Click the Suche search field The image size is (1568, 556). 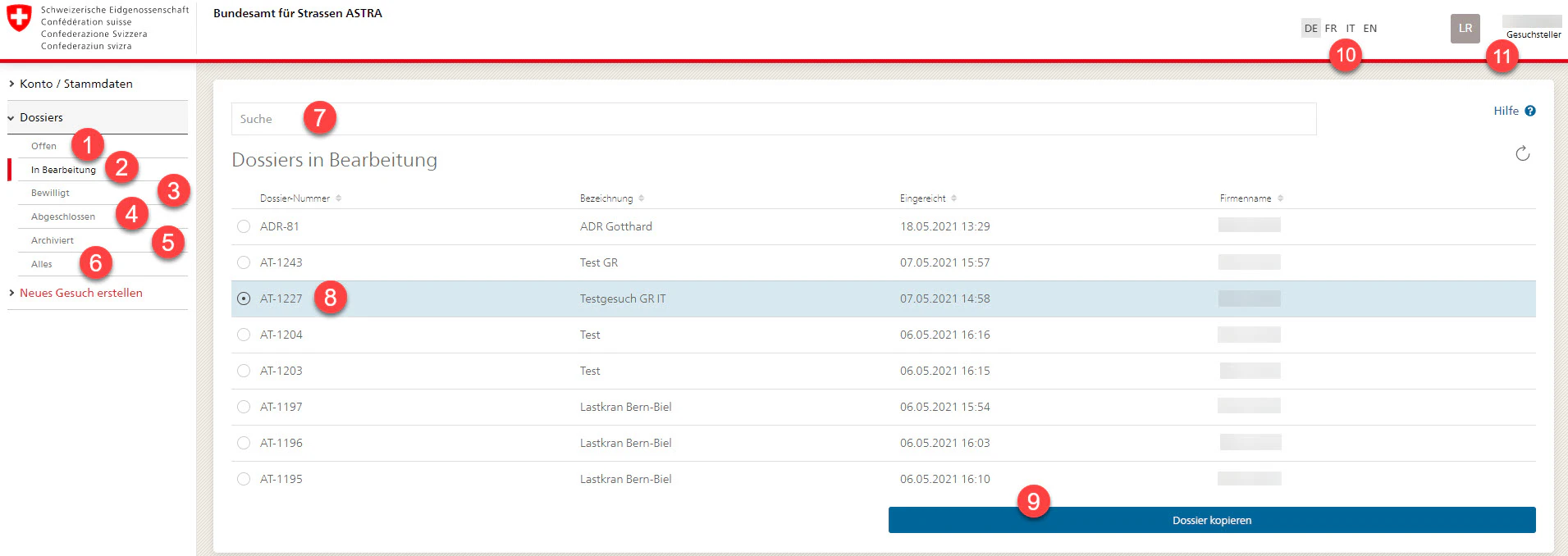click(774, 119)
